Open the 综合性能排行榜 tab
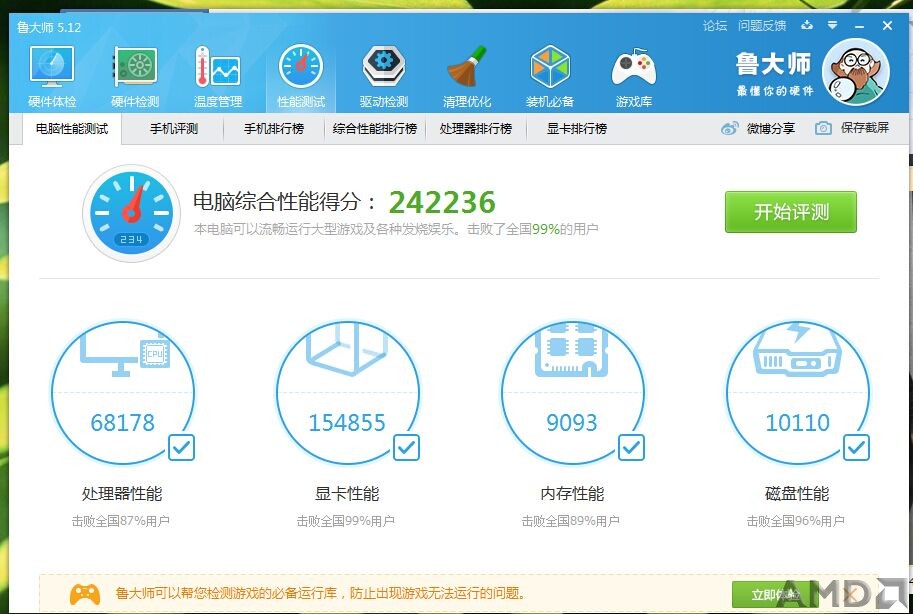This screenshot has width=913, height=614. (x=374, y=128)
